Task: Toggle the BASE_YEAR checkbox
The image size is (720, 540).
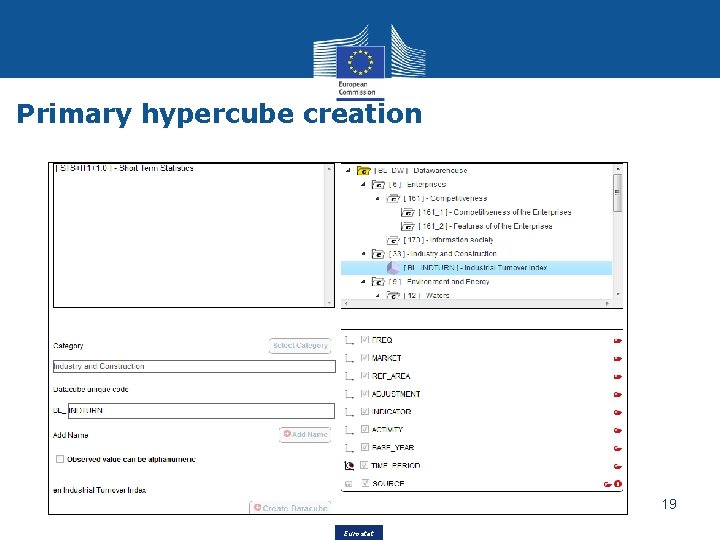Action: point(365,447)
